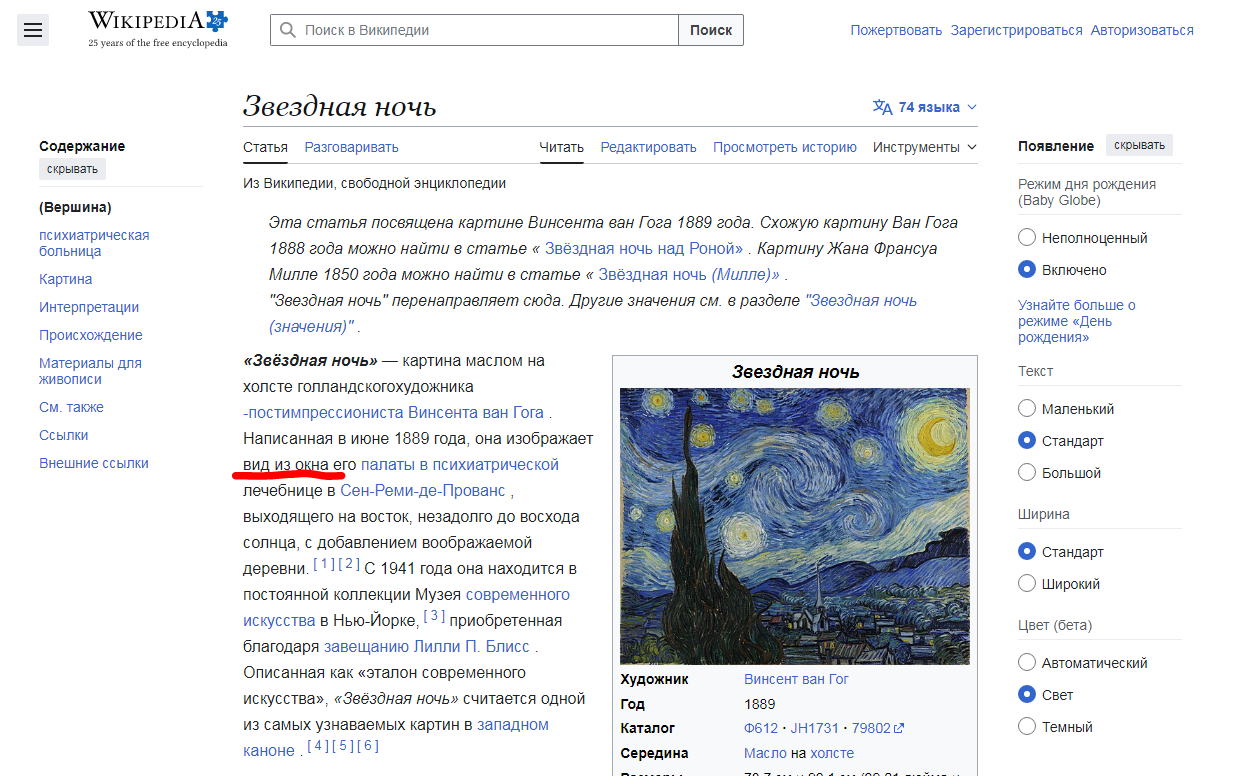The width and height of the screenshot is (1236, 776).
Task: Select Маленький text size
Action: 1026,409
